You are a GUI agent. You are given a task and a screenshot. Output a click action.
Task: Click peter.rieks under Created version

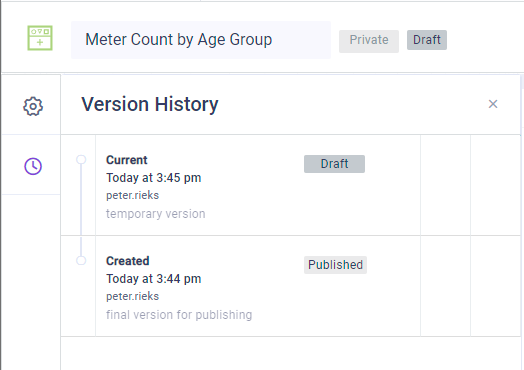[132, 296]
